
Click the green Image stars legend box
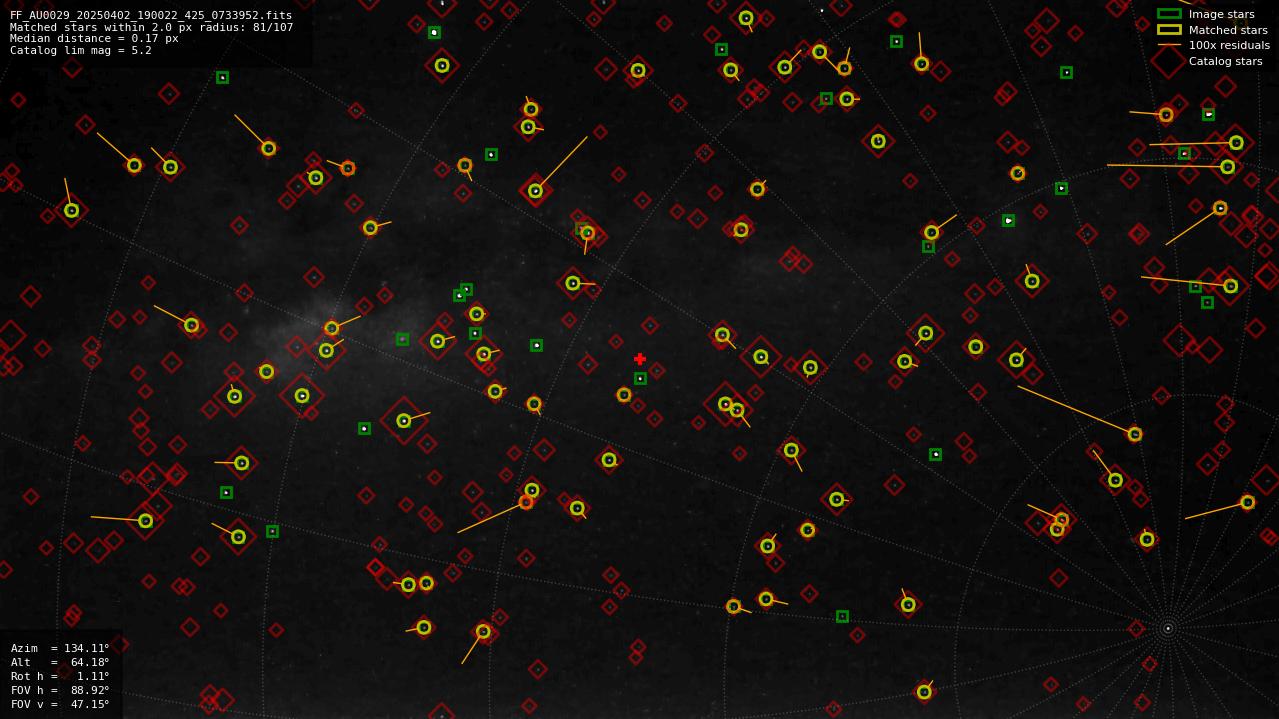point(1169,14)
